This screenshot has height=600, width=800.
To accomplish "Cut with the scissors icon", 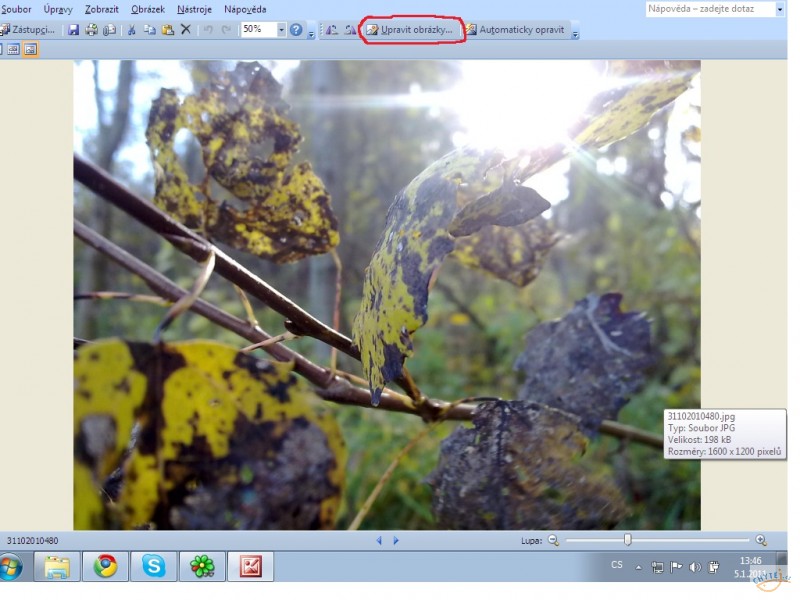I will 131,30.
